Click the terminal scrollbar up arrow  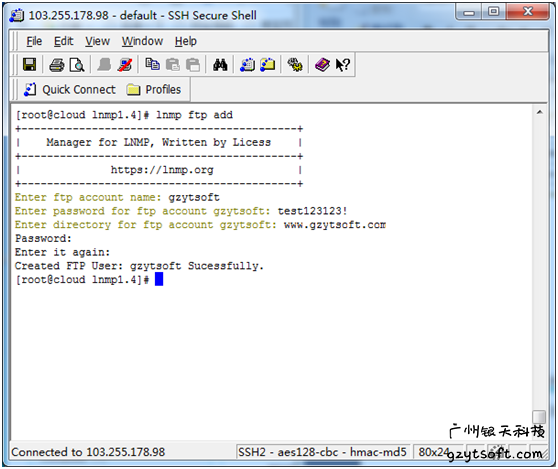pos(539,112)
